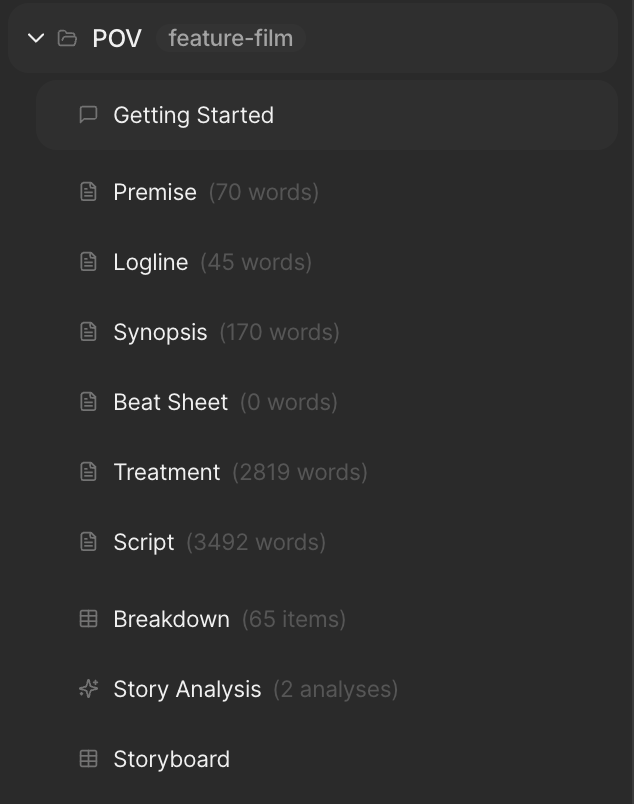This screenshot has width=634, height=804.
Task: Click the open folder icon beside POV
Action: 67,38
